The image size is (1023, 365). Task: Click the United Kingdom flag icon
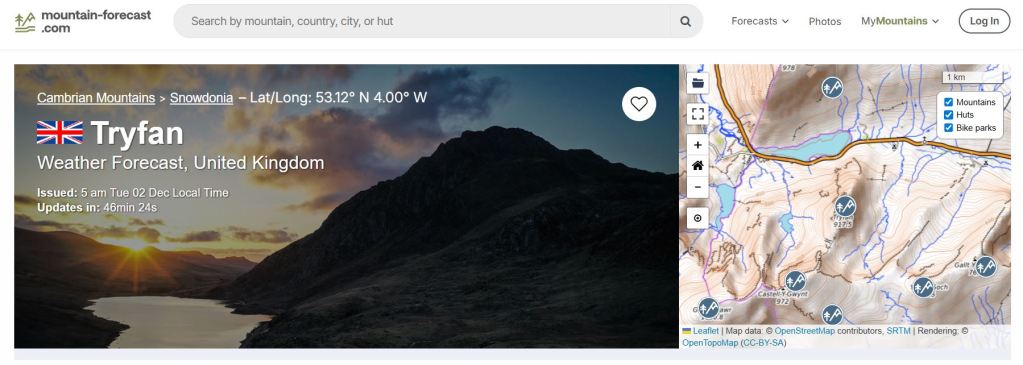coord(59,133)
